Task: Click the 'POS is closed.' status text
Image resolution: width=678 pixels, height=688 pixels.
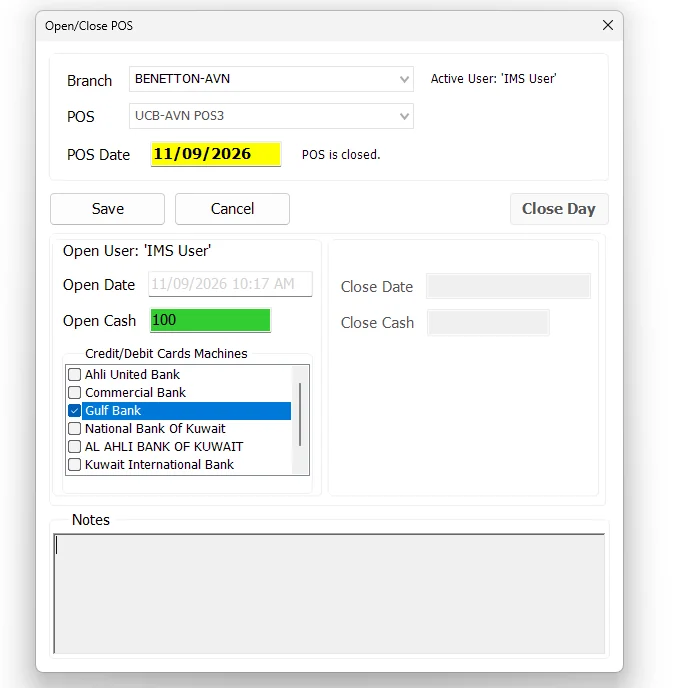Action: tap(341, 154)
